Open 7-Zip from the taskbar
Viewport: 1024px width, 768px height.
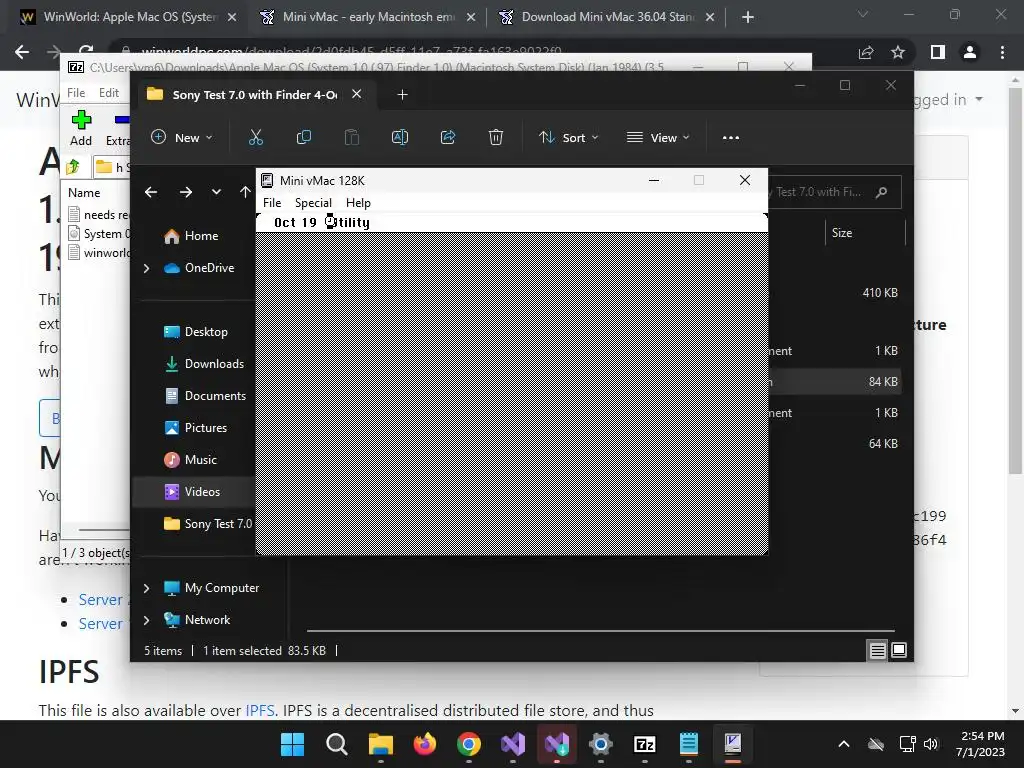click(645, 744)
